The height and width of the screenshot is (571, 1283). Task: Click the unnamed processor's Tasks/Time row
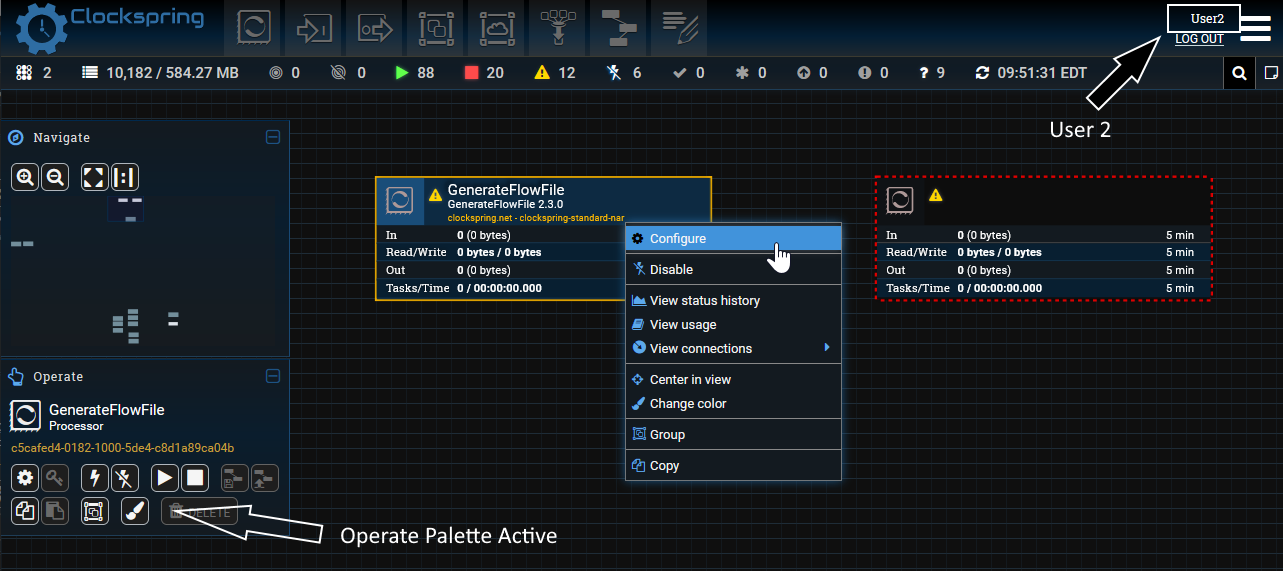1043,288
